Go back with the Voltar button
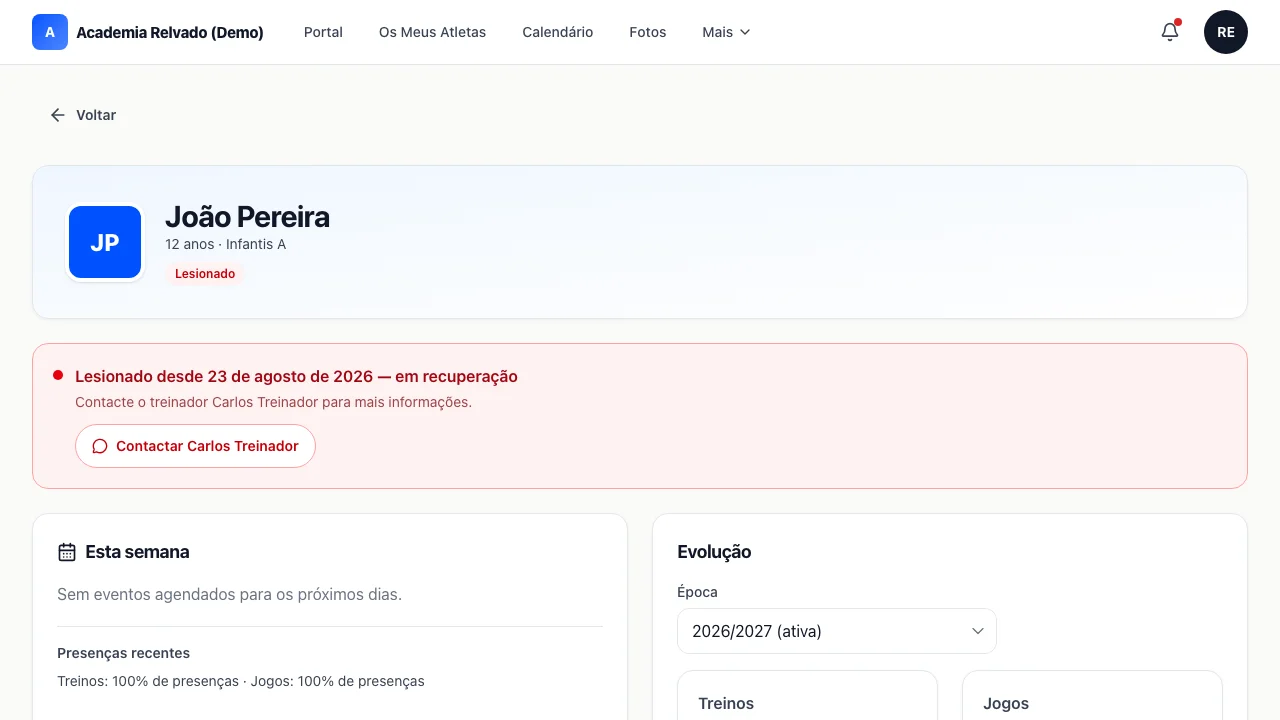Image resolution: width=1280 pixels, height=720 pixels. pos(84,115)
